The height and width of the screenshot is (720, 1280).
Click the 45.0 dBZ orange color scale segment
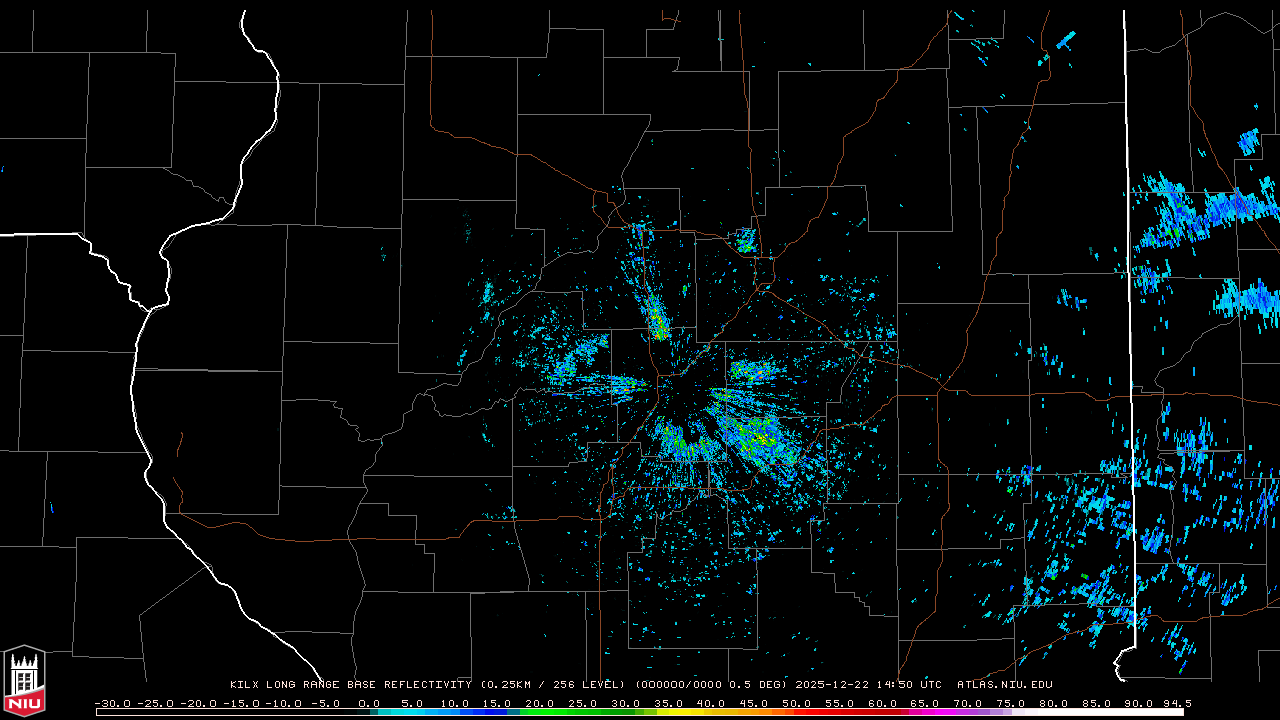pyautogui.click(x=754, y=712)
